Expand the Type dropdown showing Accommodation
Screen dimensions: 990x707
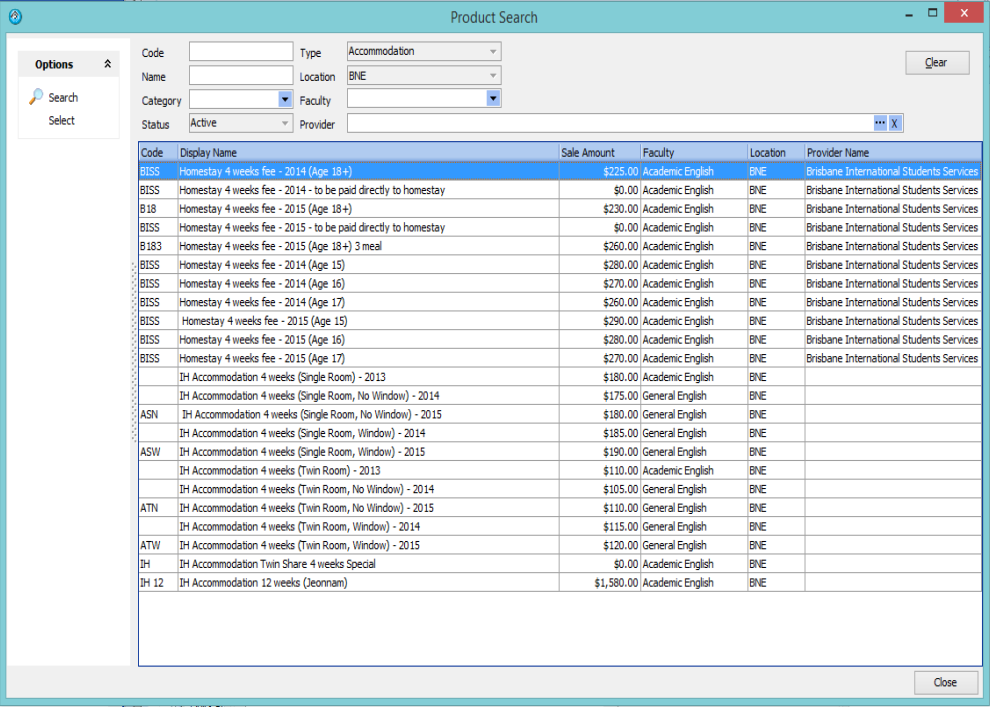click(x=492, y=51)
